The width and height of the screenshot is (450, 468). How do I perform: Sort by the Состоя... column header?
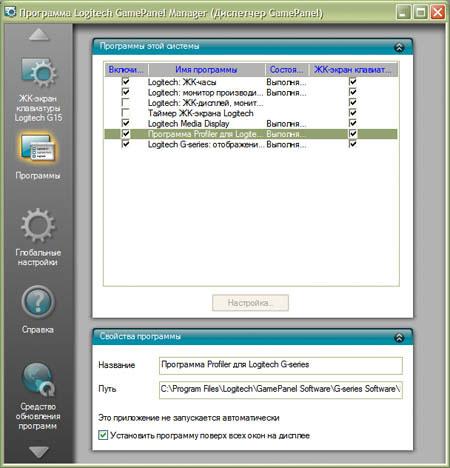pyautogui.click(x=287, y=70)
